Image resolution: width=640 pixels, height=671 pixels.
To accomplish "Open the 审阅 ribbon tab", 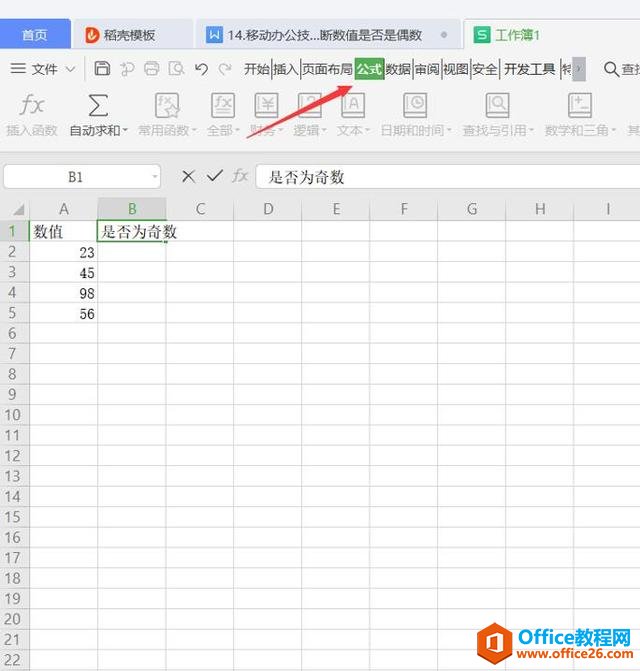I will coord(427,68).
